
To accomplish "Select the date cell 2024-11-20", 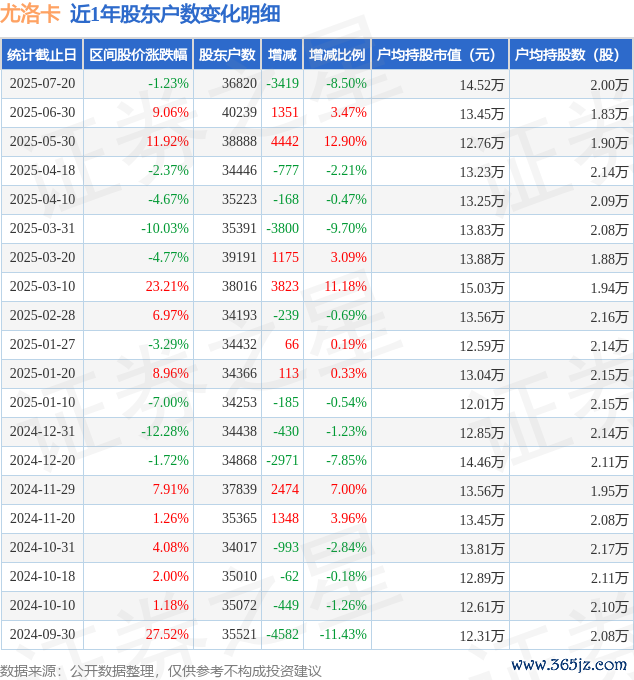I will pyautogui.click(x=42, y=518).
